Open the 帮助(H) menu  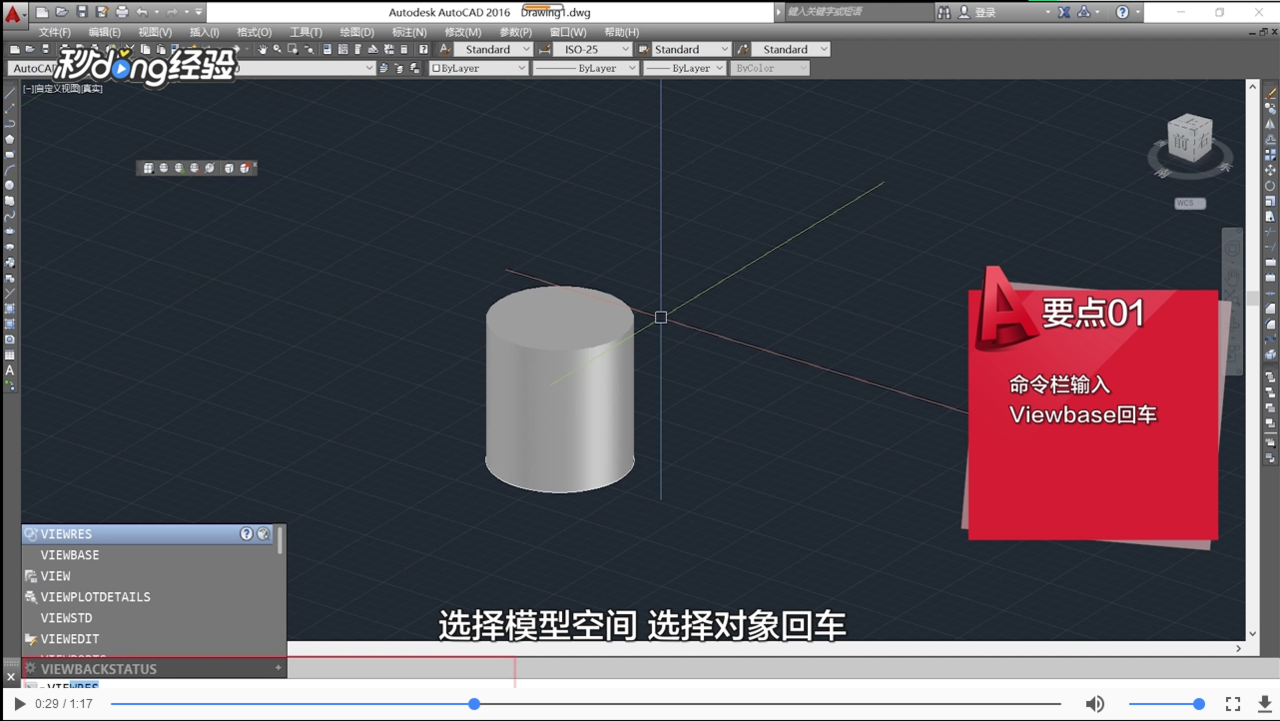click(621, 32)
